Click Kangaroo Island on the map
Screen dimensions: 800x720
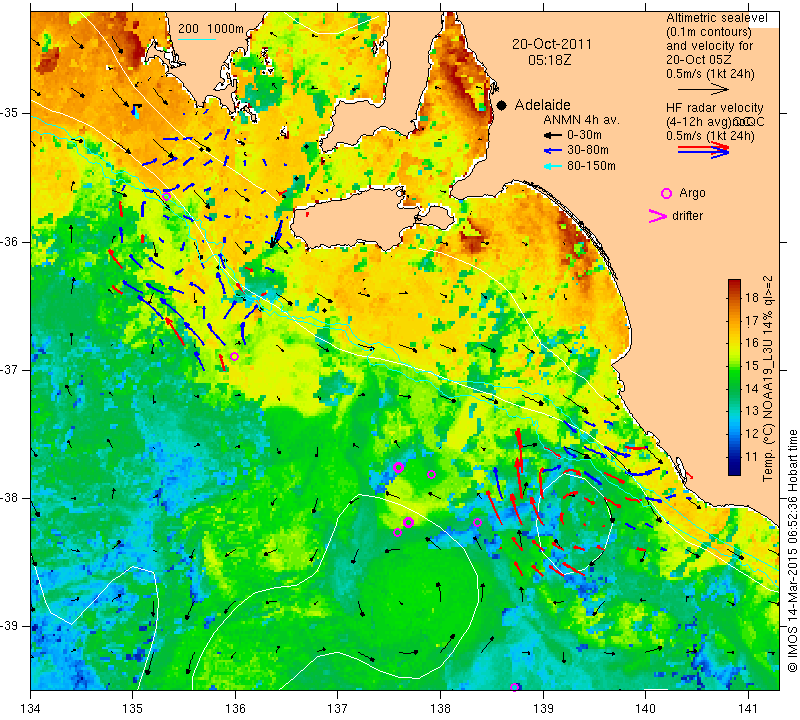(x=372, y=219)
